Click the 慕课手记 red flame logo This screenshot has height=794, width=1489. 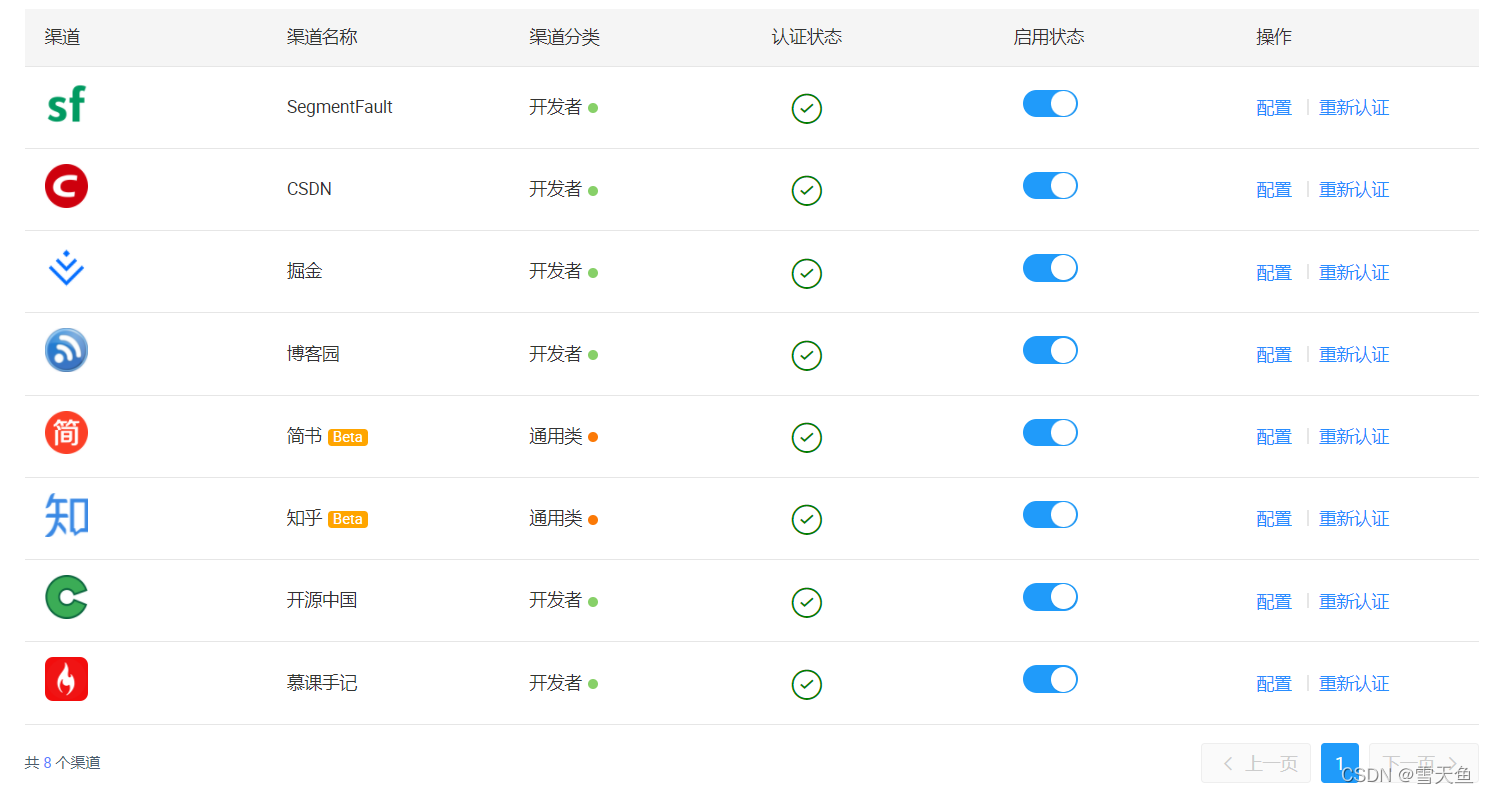click(66, 679)
